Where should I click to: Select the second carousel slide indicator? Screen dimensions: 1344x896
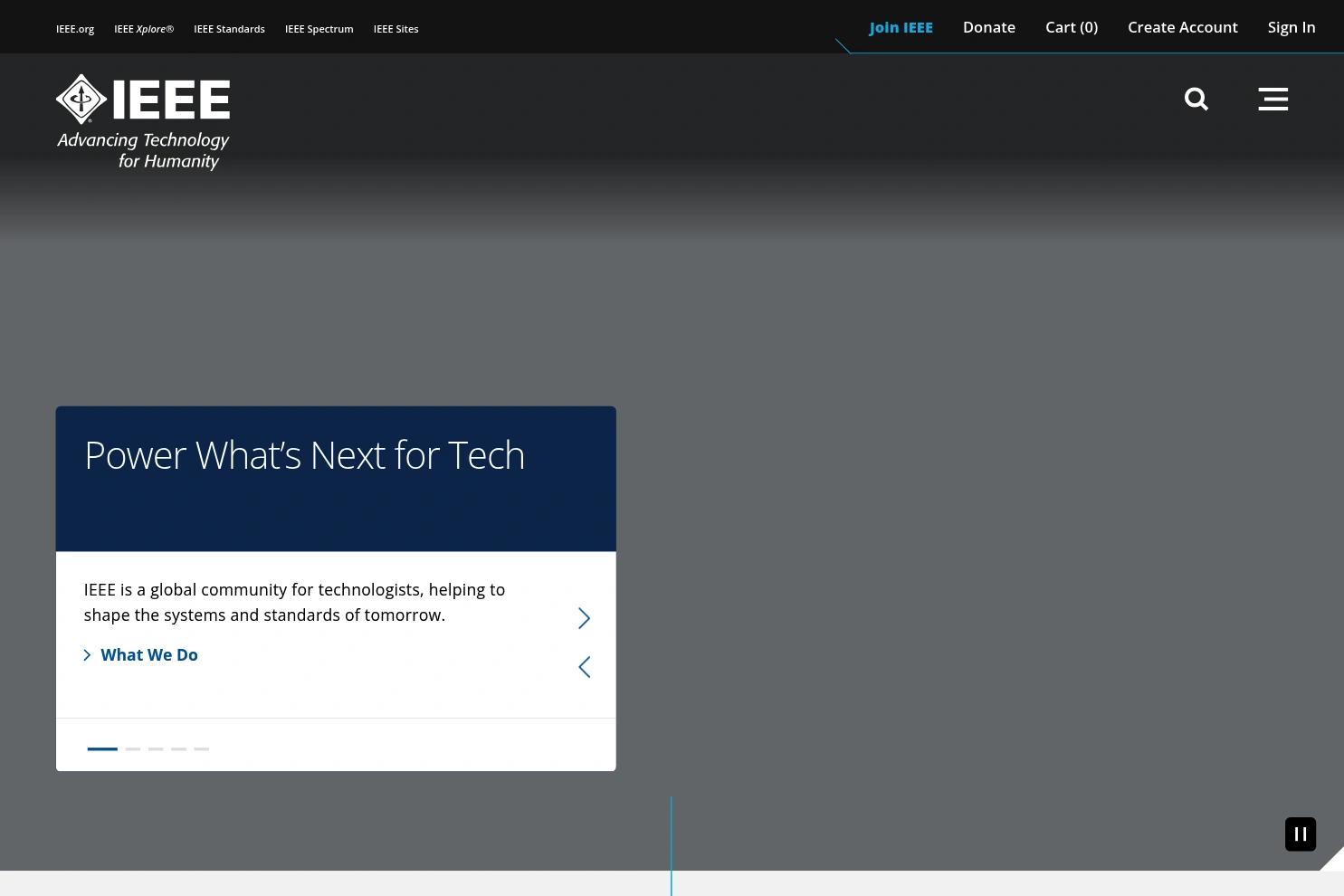coord(132,748)
